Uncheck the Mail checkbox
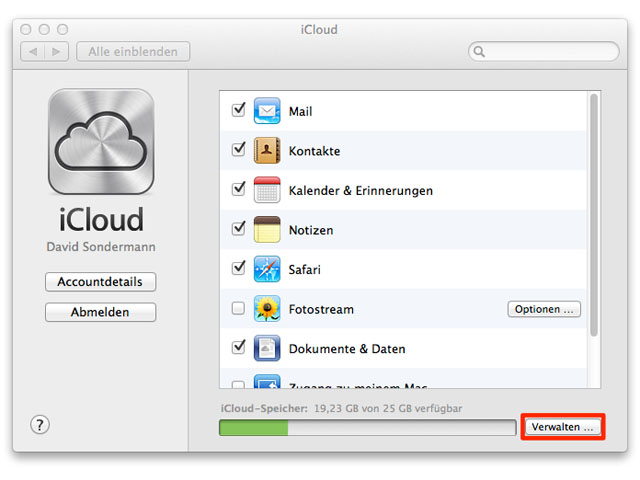Viewport: 640px width, 480px height. point(238,109)
